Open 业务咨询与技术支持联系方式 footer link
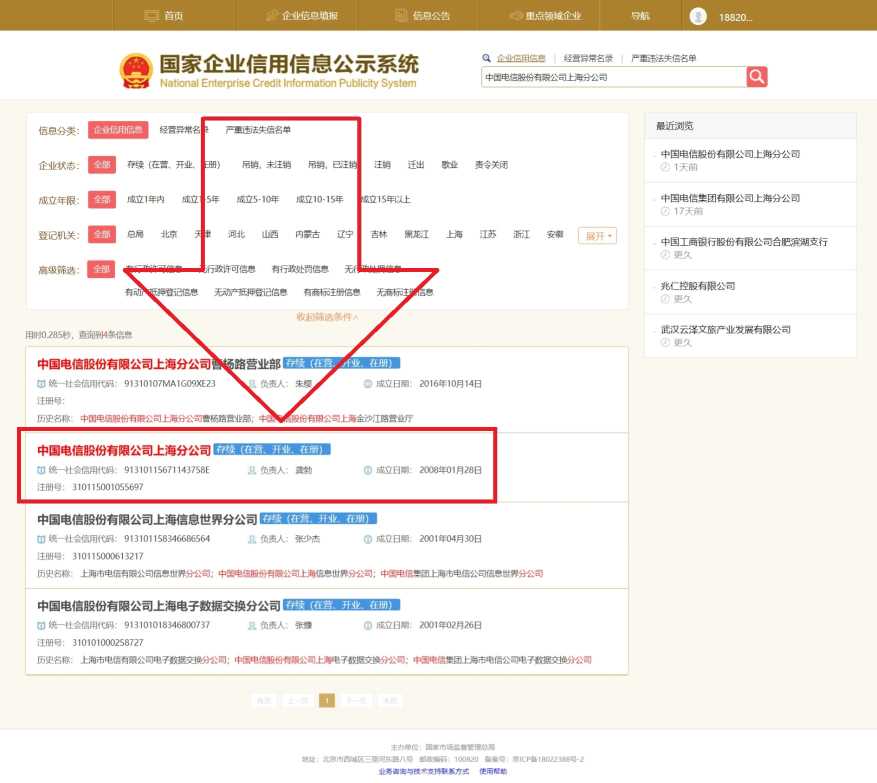 423,771
